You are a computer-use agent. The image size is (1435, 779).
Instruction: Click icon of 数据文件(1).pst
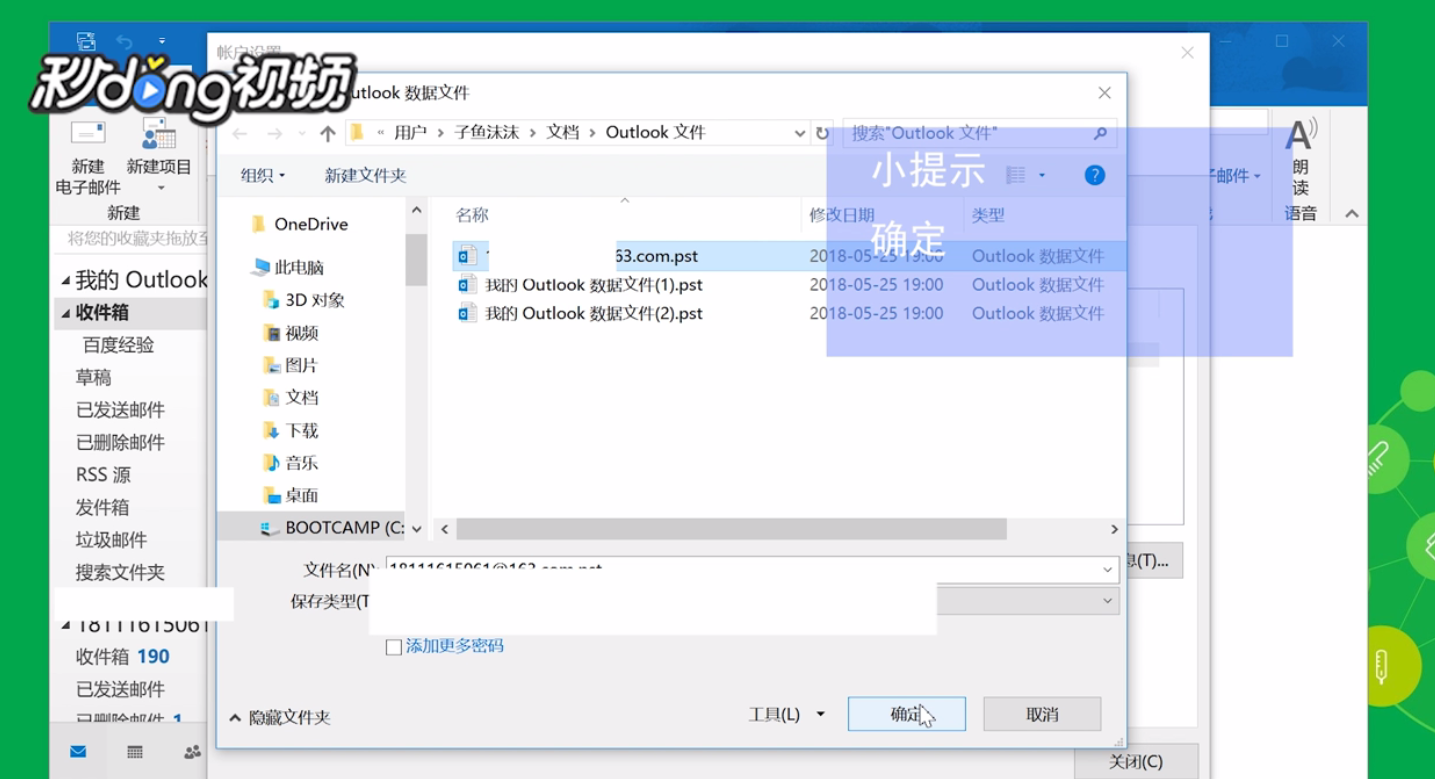467,285
